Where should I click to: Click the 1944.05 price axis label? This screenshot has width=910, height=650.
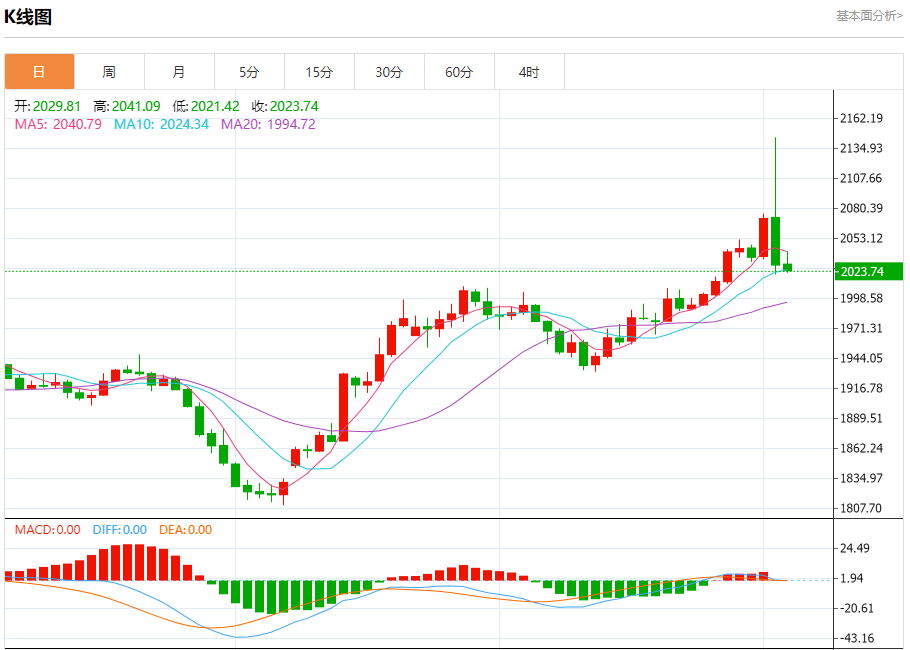(861, 358)
